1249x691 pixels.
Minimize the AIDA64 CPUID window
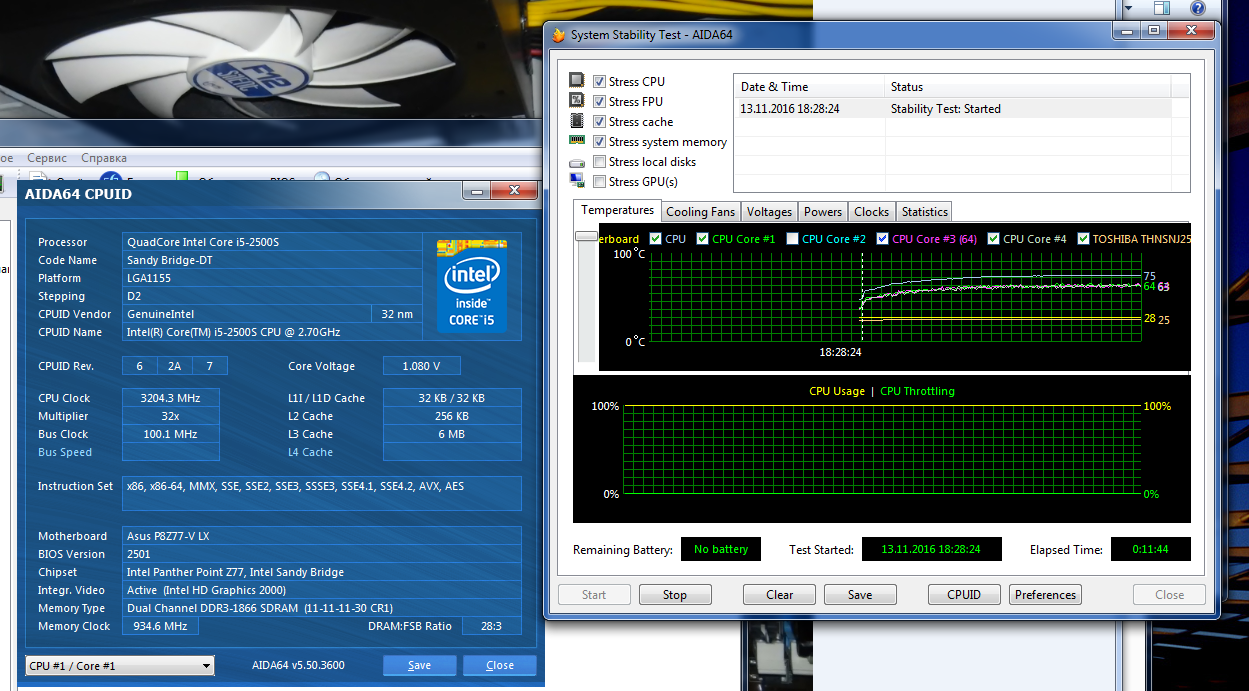[476, 190]
